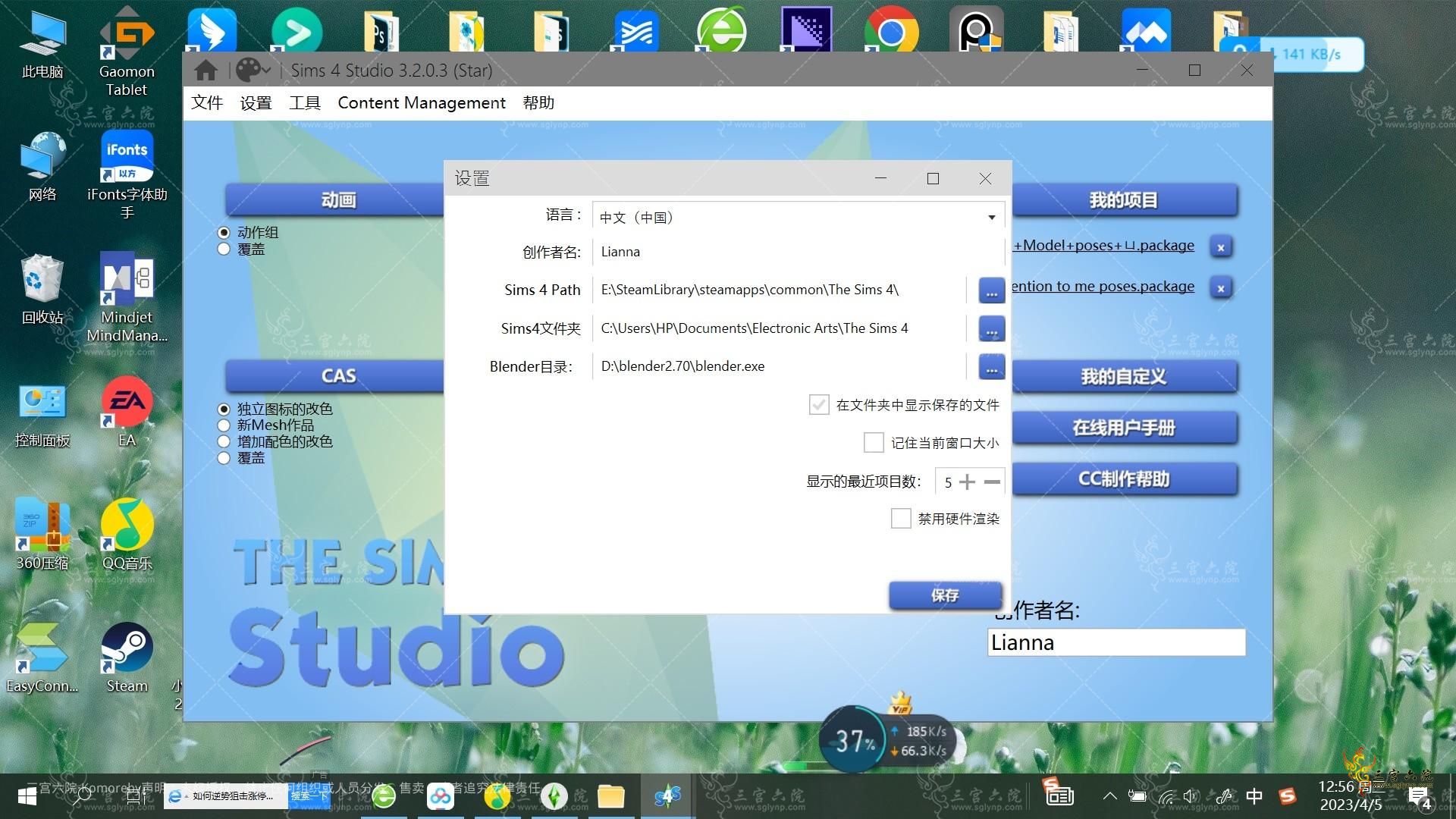Select 增加配色的改色 radio button
This screenshot has height=819, width=1456.
pyautogui.click(x=224, y=441)
